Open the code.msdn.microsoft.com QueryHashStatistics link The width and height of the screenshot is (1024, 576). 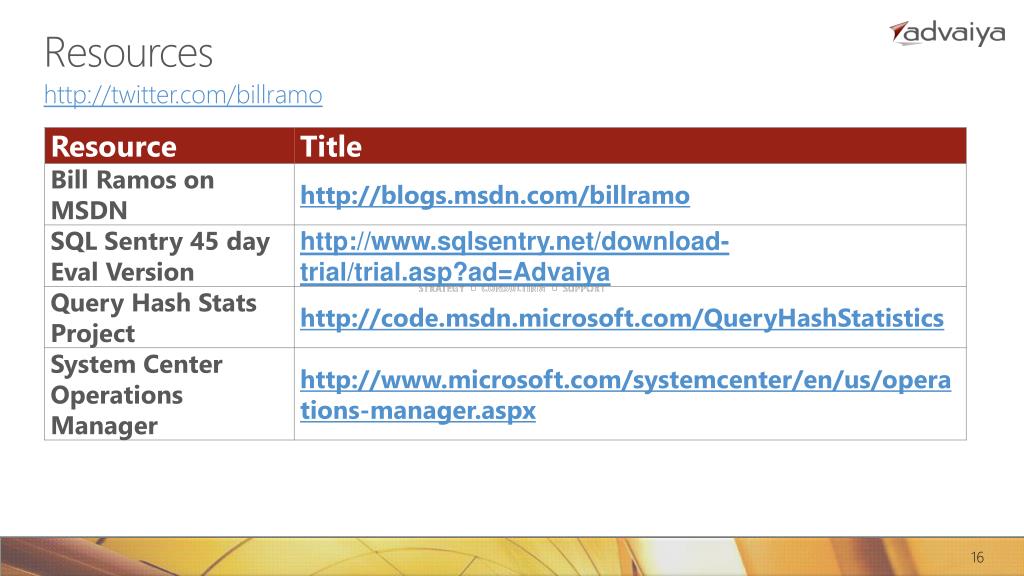(x=622, y=318)
